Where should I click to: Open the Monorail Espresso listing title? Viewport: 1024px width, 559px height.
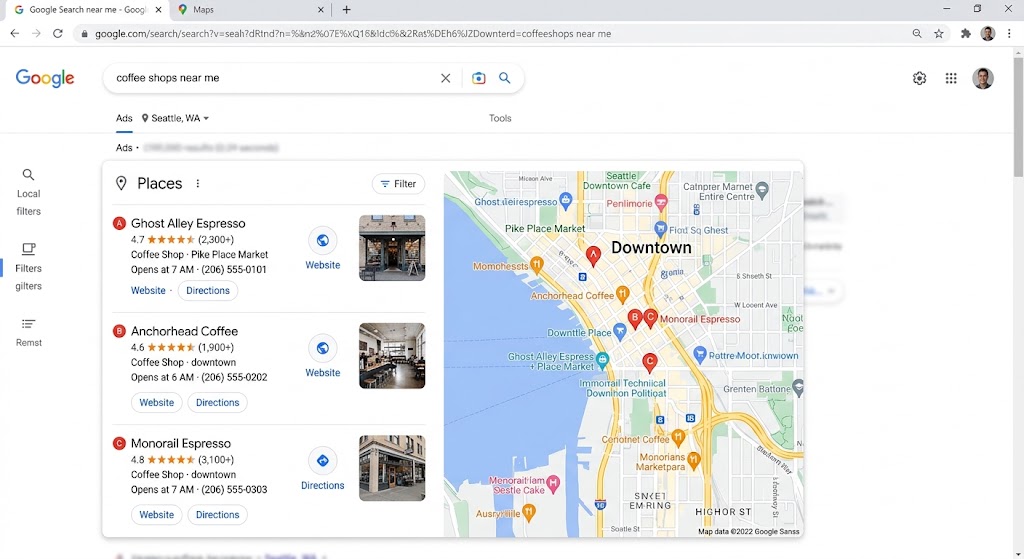pos(181,443)
